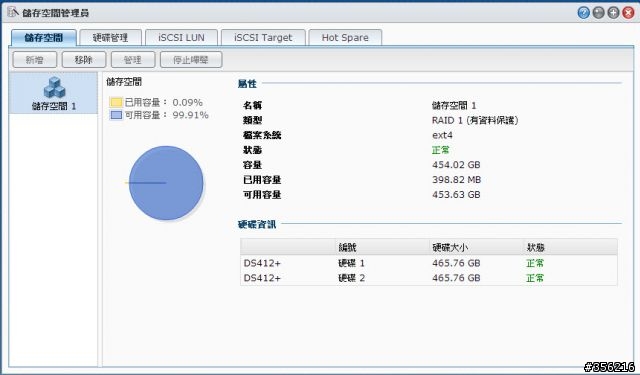The image size is (640, 375).
Task: Click the 正常 status of 硬碟 1
Action: point(535,263)
